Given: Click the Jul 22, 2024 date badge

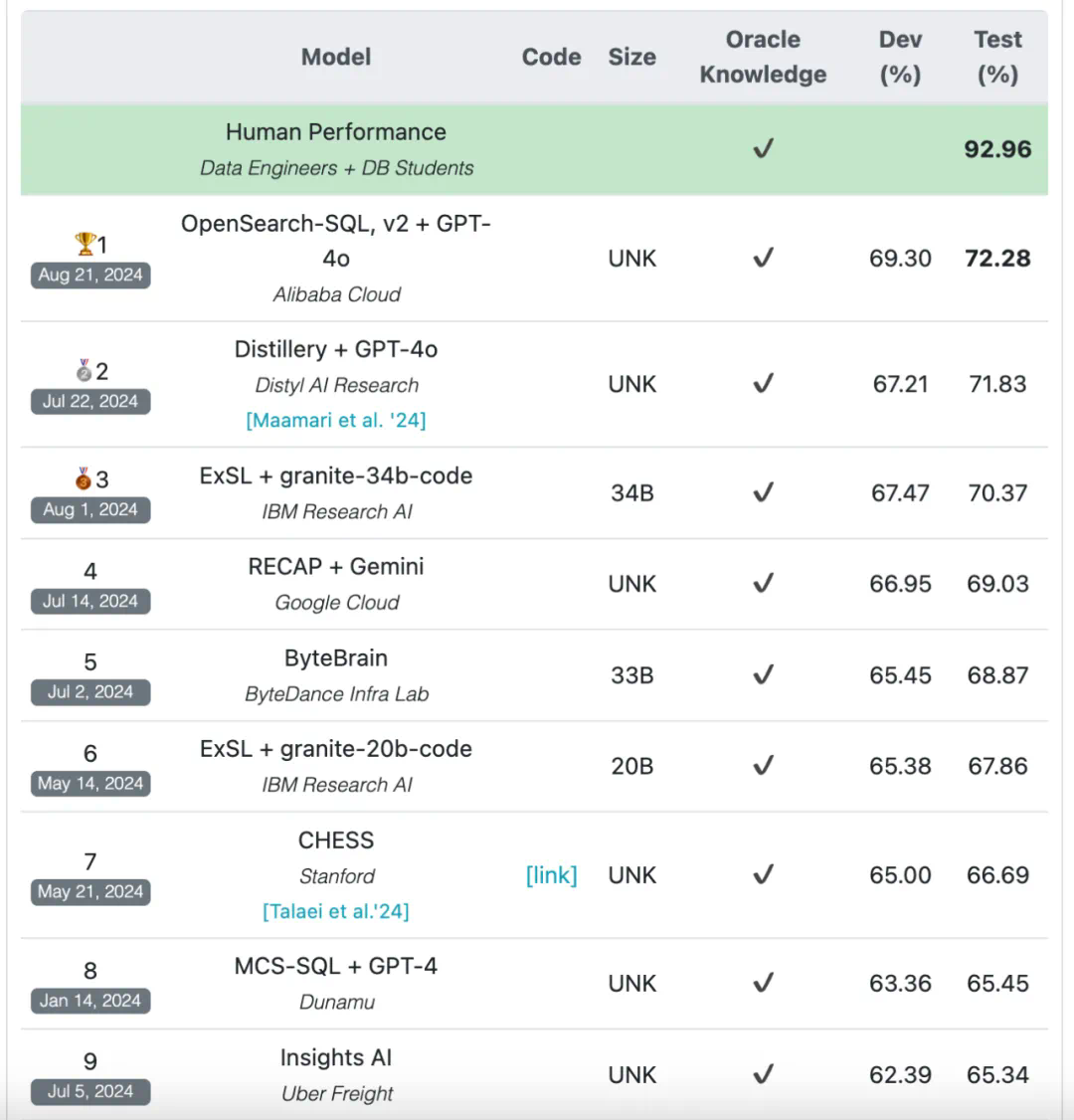Looking at the screenshot, I should (90, 402).
